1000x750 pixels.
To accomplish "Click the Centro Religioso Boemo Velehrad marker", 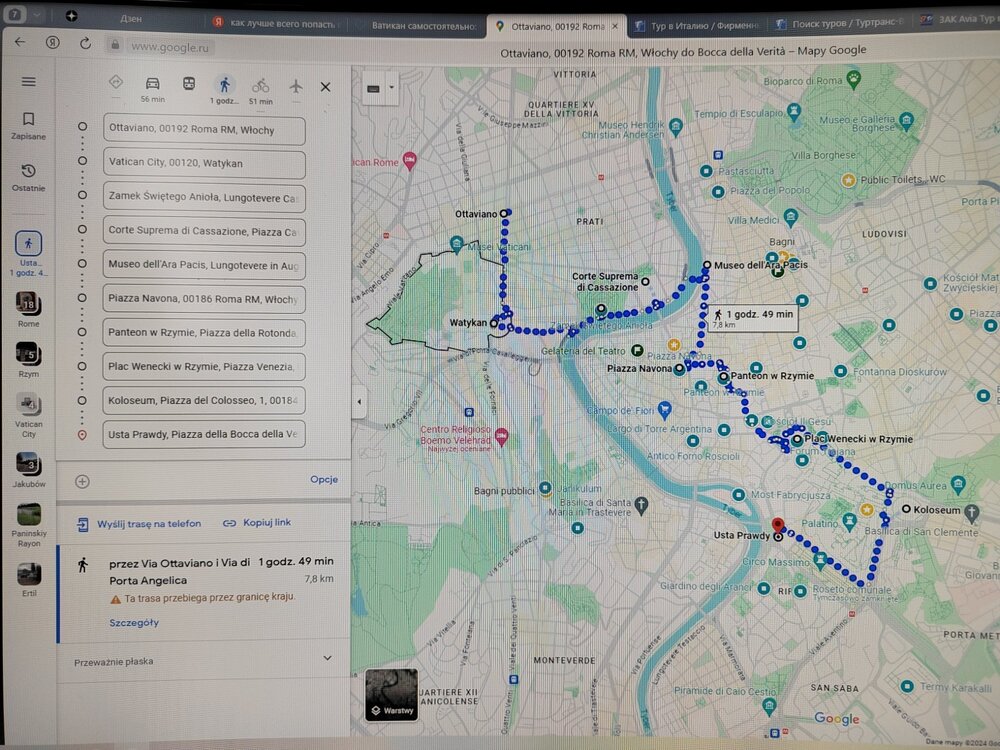I will [x=501, y=438].
